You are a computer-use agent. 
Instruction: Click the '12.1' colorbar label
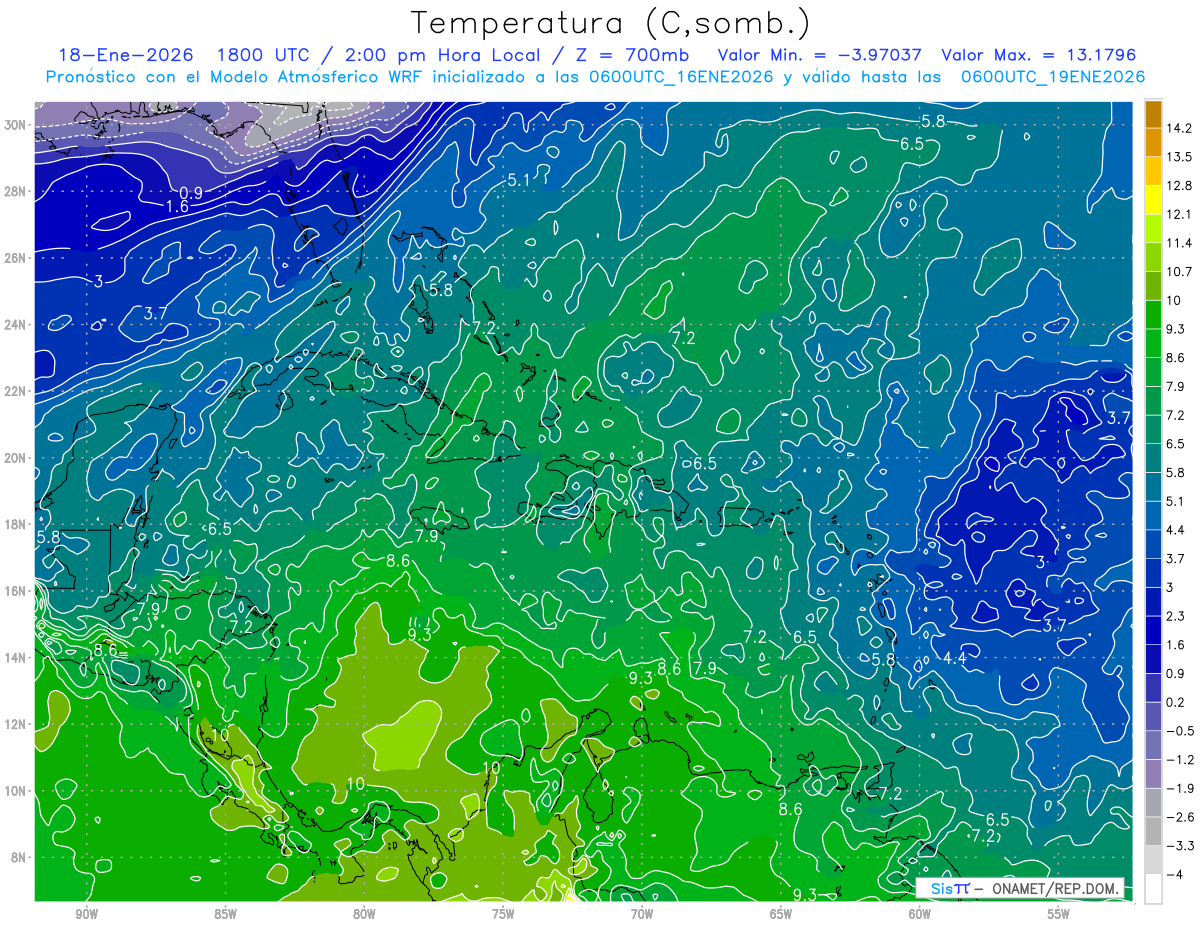pyautogui.click(x=1179, y=214)
